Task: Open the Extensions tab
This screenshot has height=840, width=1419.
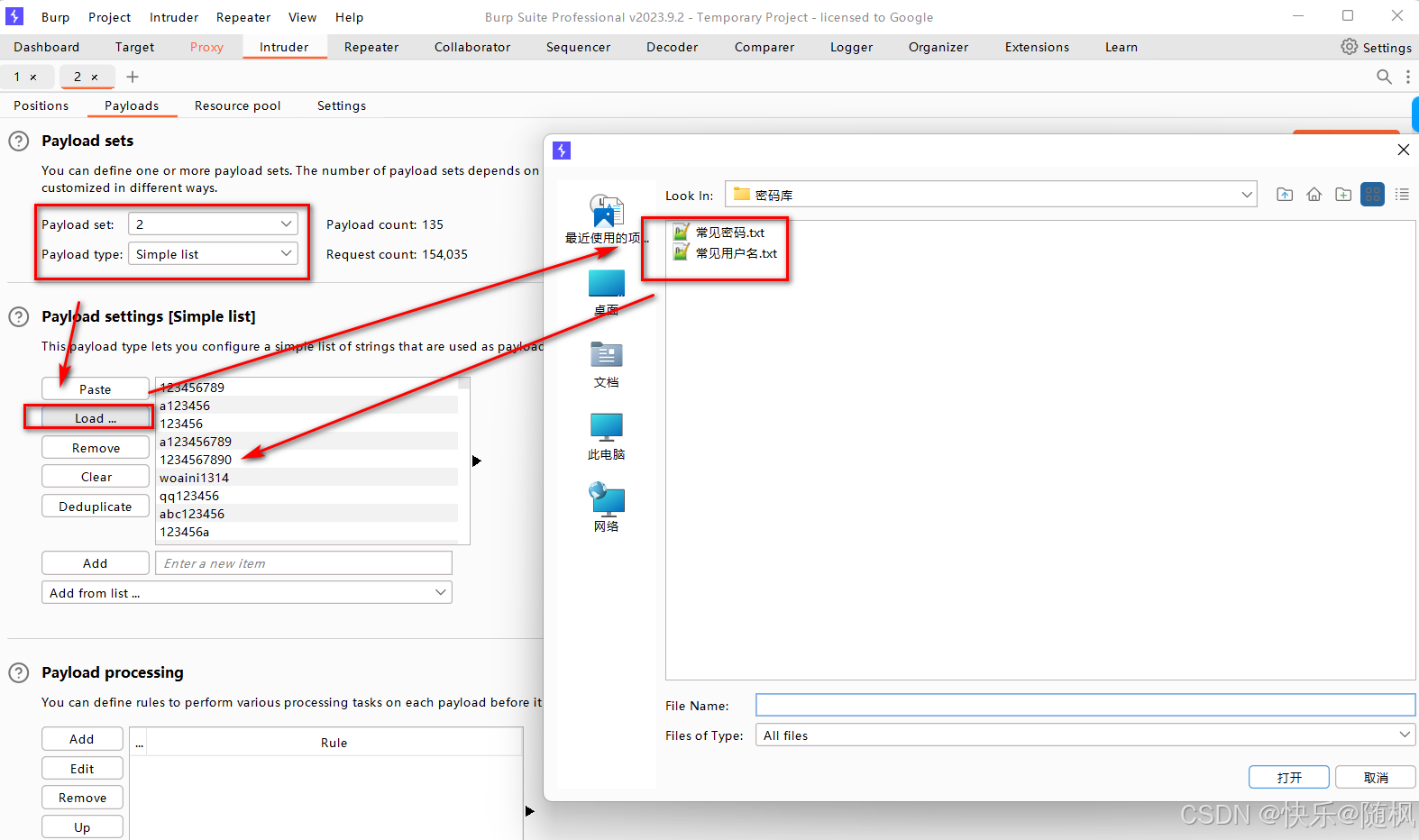Action: pyautogui.click(x=1037, y=47)
